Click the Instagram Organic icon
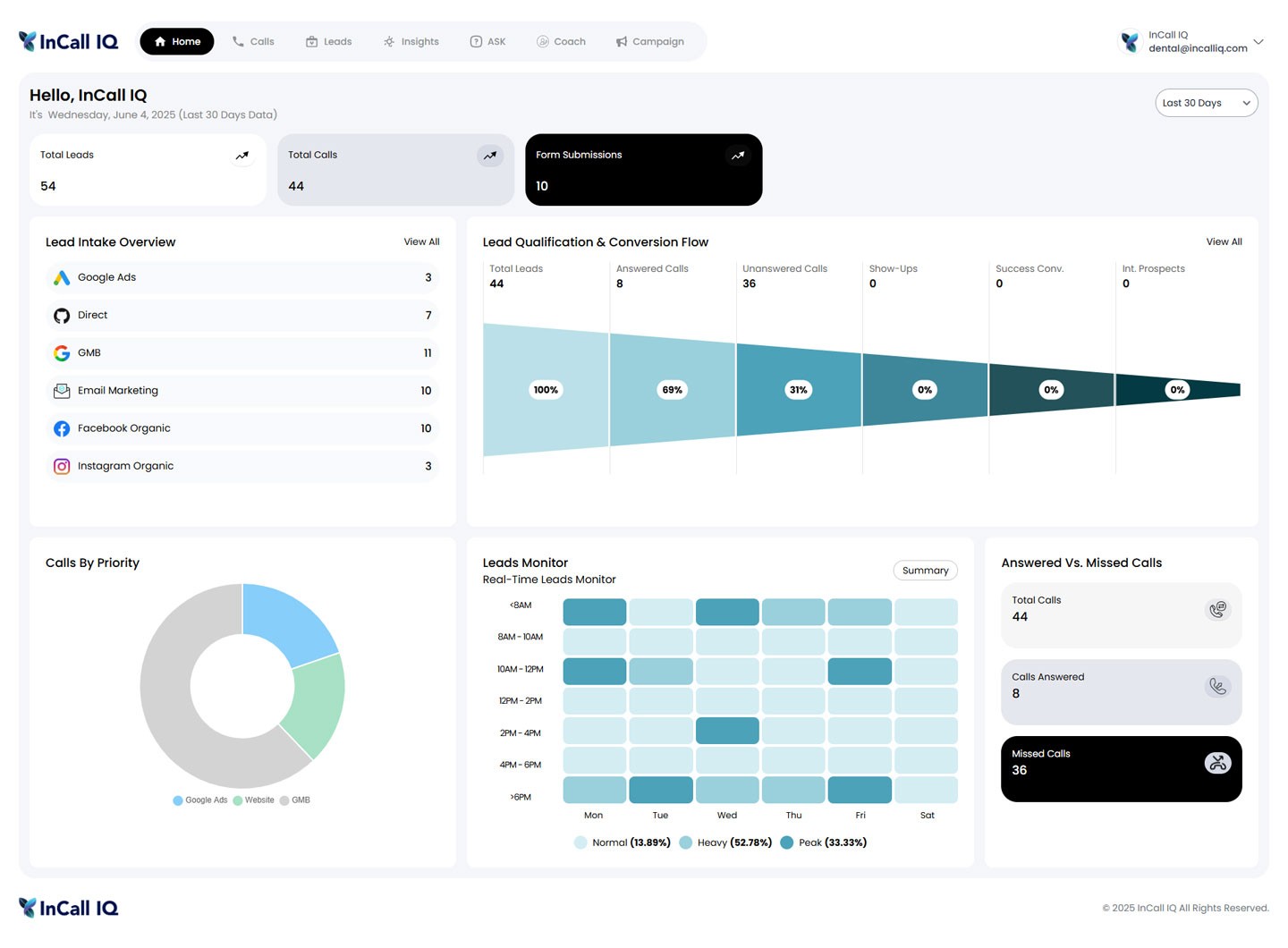Screen dimensions: 1288x948 tap(61, 466)
